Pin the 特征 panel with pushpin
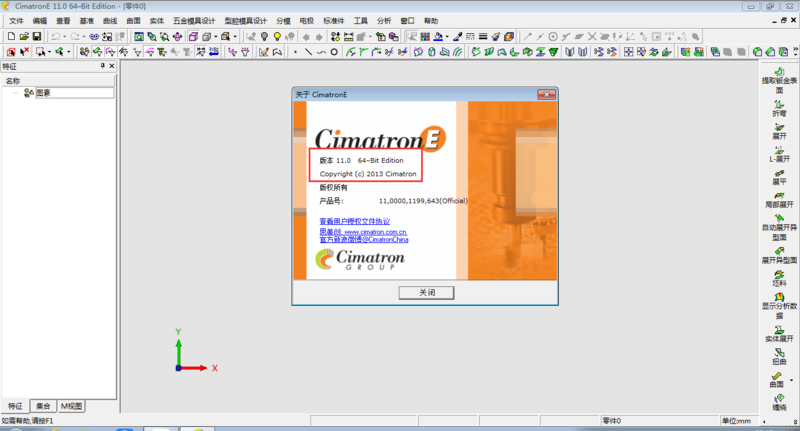 click(102, 66)
